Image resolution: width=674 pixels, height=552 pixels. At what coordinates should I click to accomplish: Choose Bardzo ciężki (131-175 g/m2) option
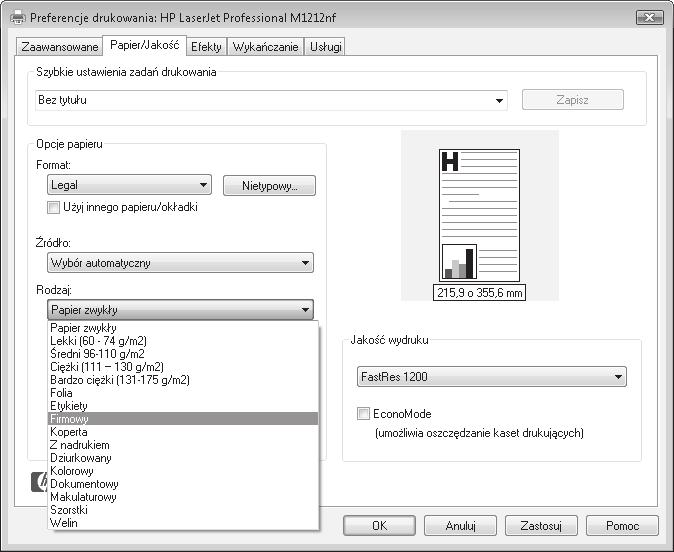pyautogui.click(x=183, y=380)
